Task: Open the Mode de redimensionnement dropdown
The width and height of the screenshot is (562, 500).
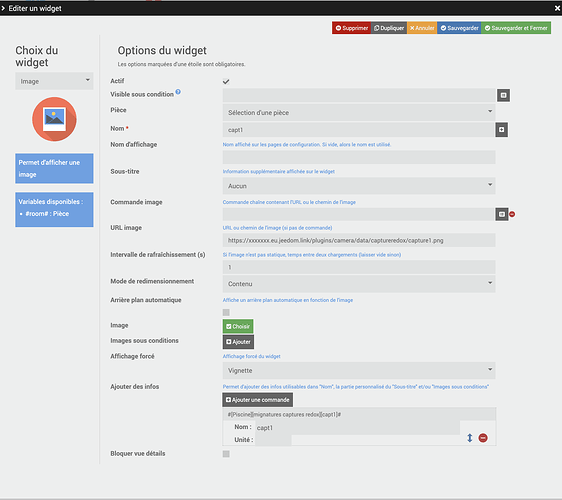Action: 359,284
